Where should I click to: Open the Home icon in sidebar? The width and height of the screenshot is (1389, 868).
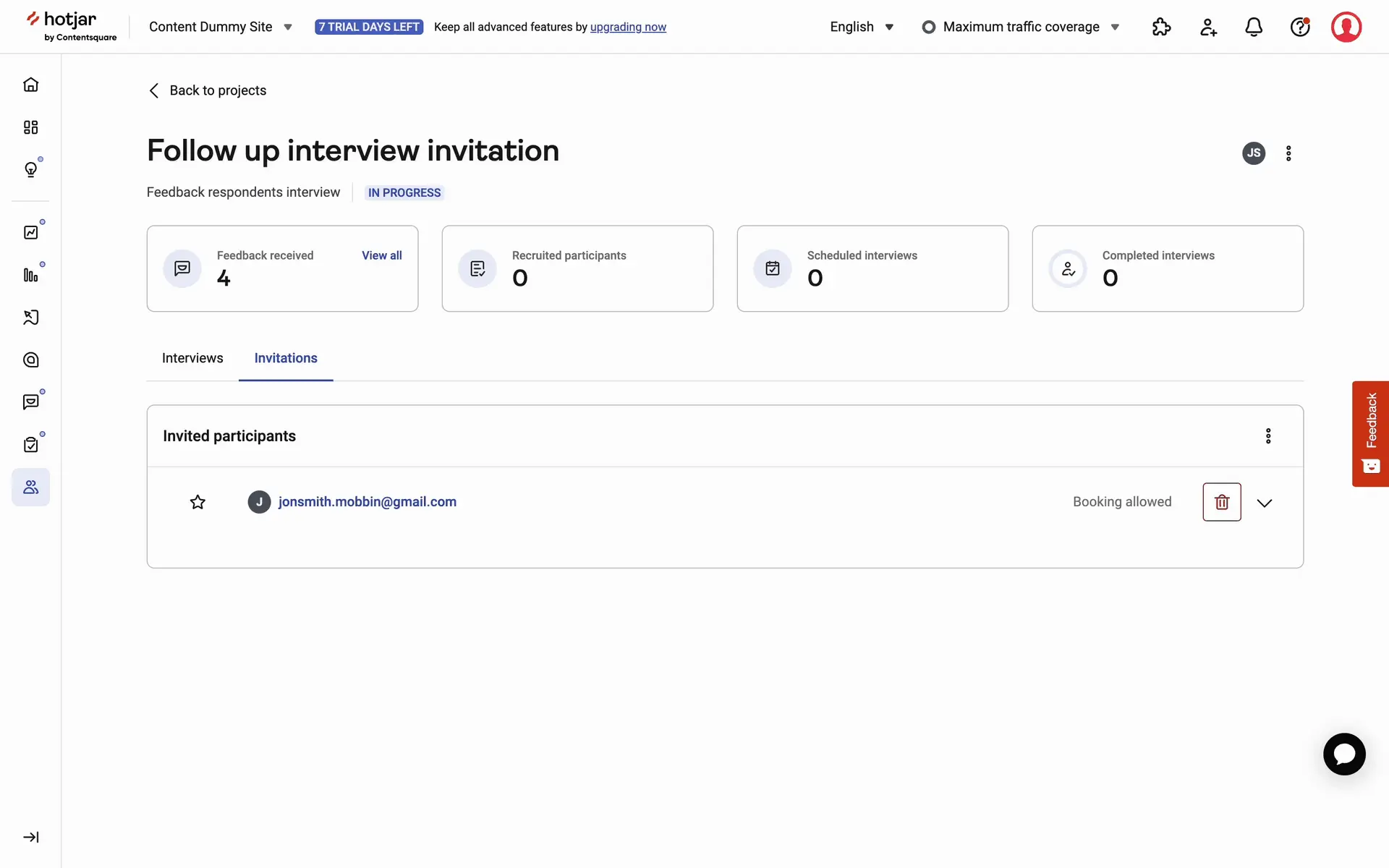30,85
